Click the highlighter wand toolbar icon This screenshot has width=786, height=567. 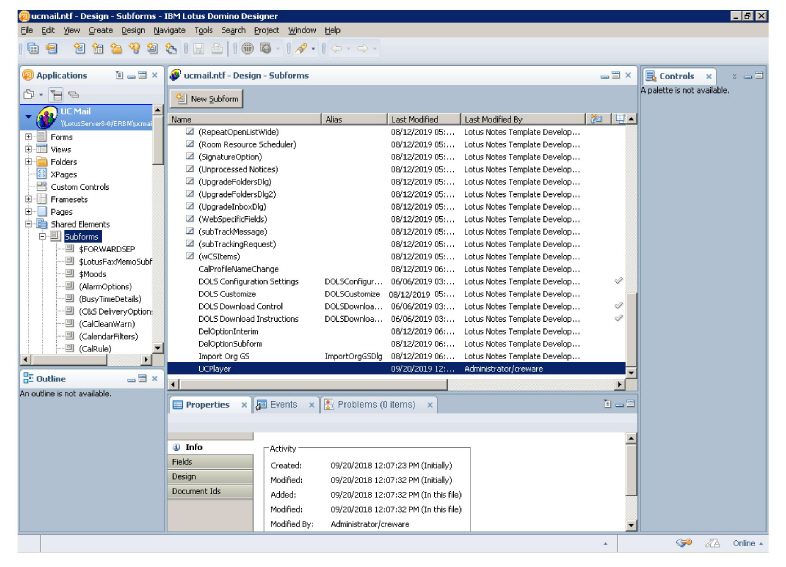pos(301,49)
